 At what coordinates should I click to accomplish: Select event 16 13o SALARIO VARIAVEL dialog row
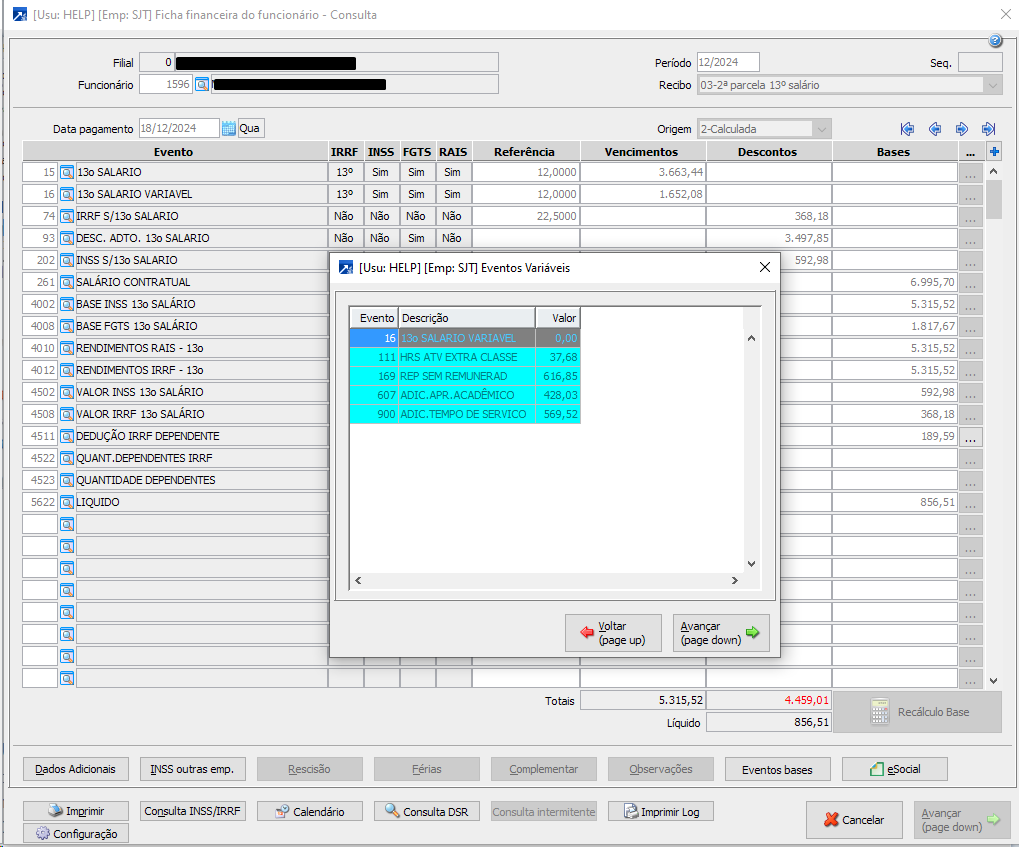(465, 338)
